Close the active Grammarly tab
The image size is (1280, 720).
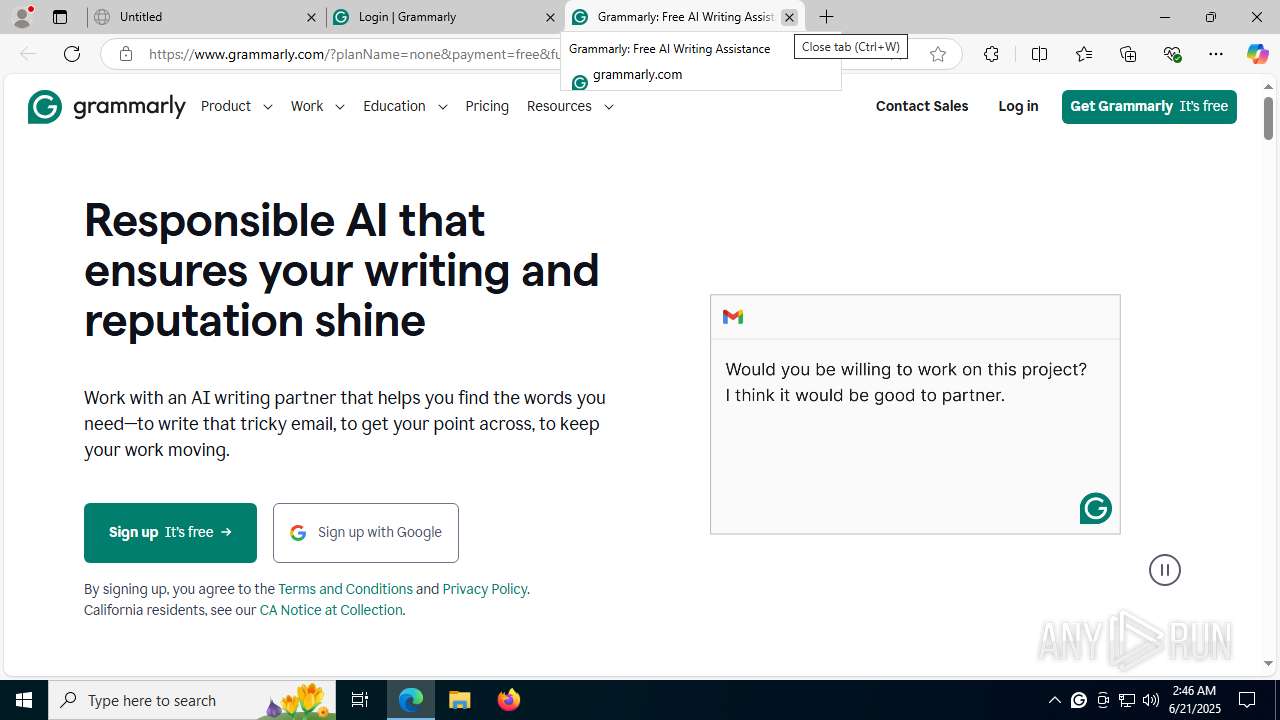pyautogui.click(x=789, y=17)
